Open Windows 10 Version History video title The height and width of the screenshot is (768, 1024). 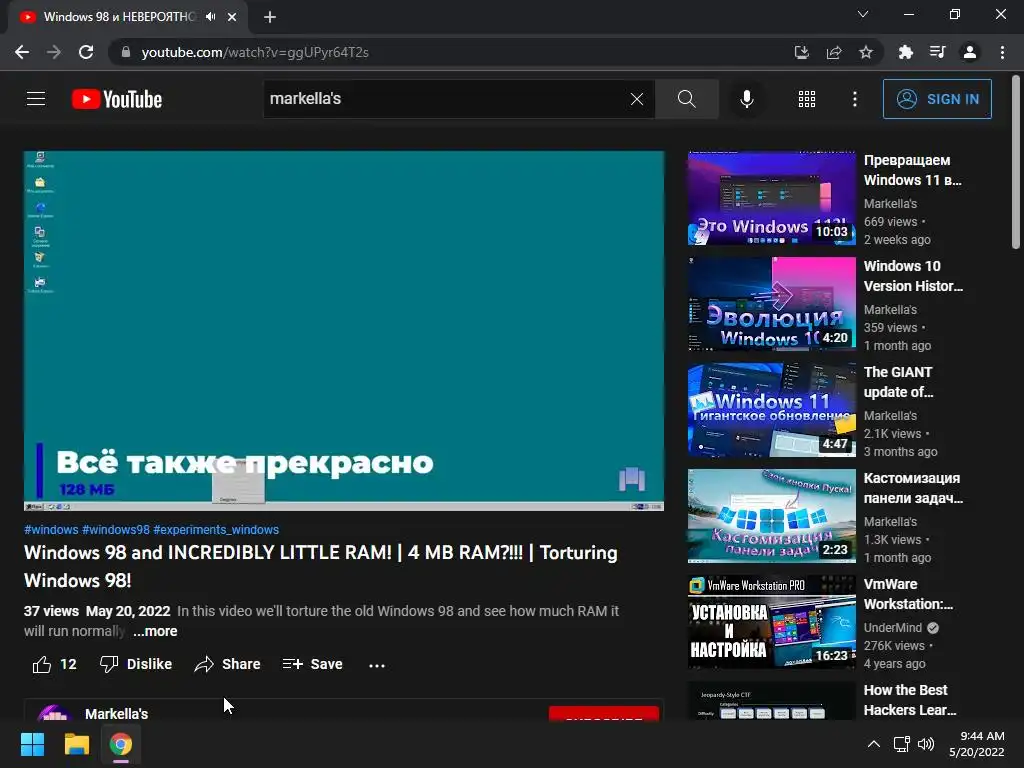pos(913,276)
